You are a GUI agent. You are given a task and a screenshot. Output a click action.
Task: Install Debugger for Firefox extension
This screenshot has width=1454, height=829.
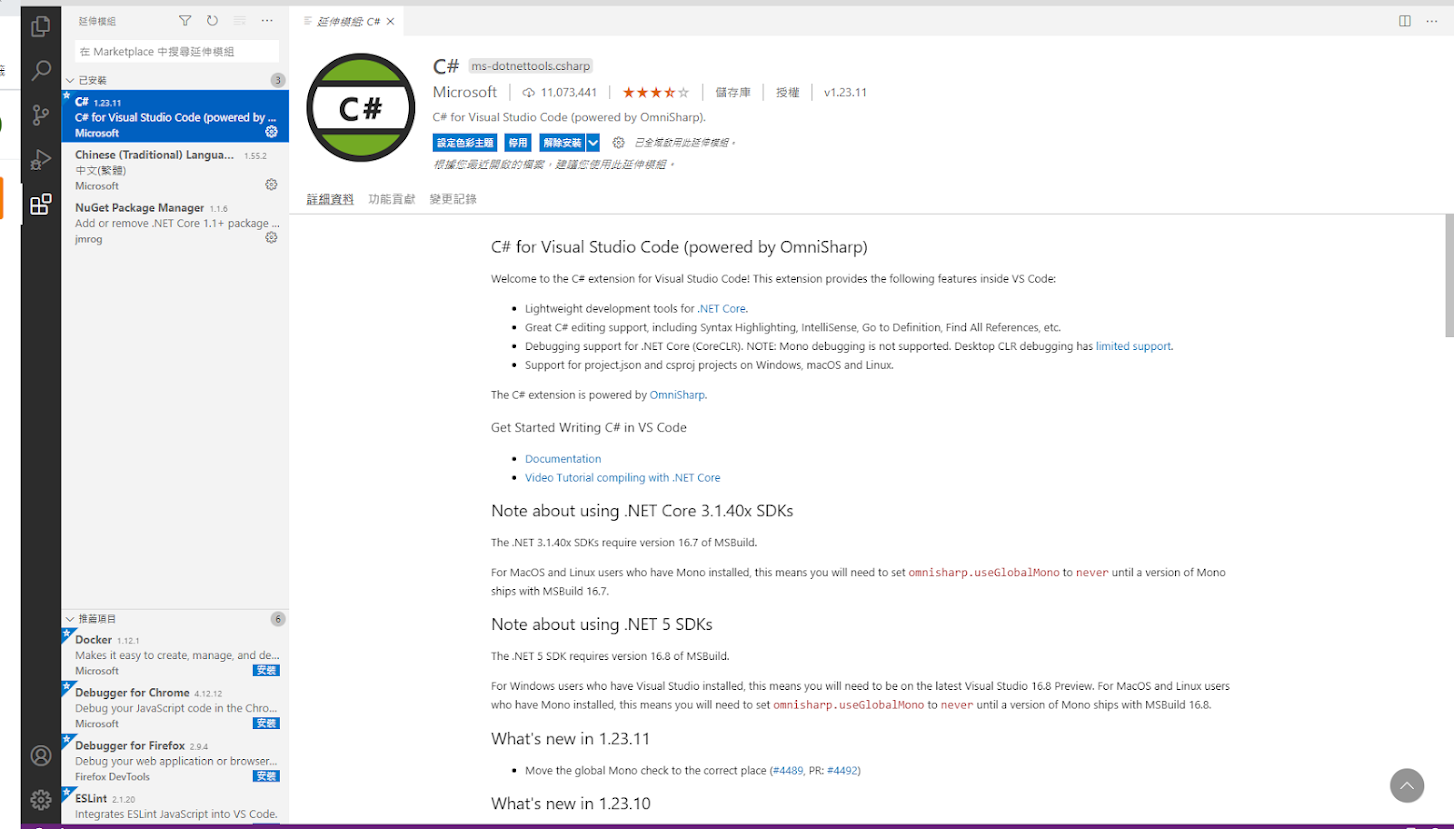(x=266, y=776)
